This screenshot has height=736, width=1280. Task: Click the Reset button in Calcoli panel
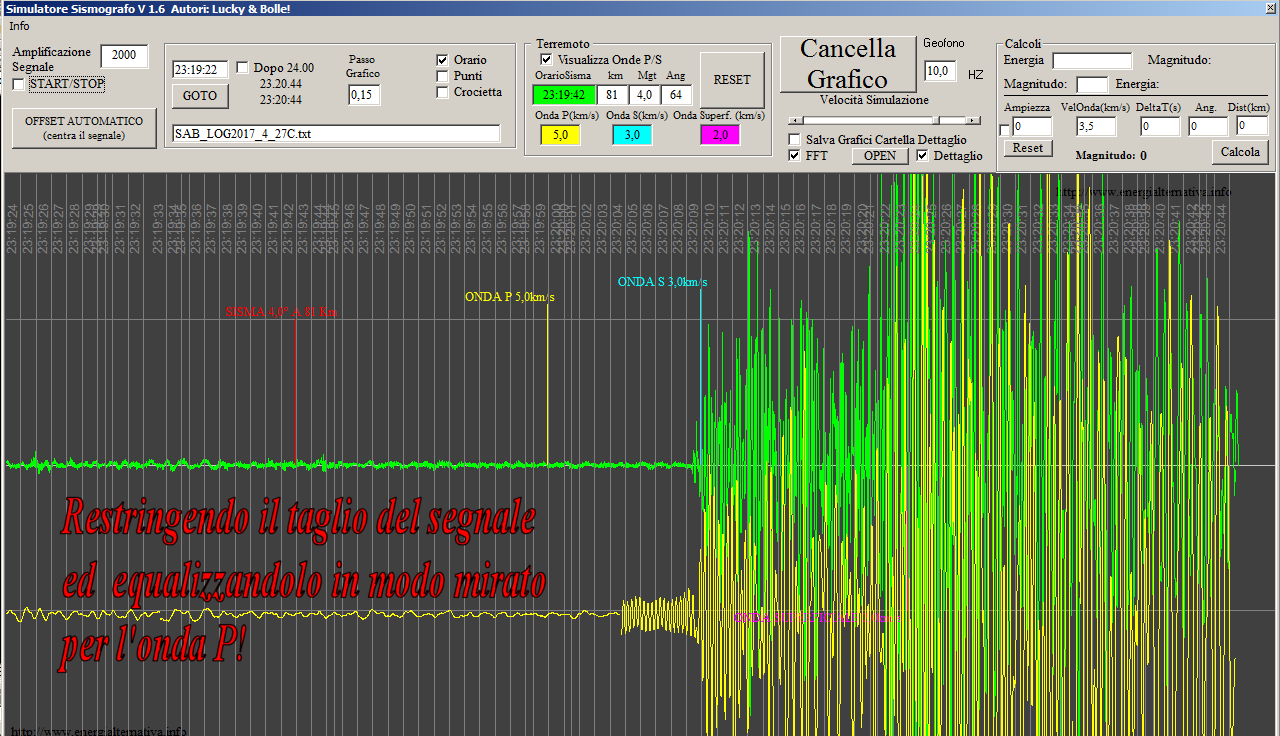coord(1028,148)
